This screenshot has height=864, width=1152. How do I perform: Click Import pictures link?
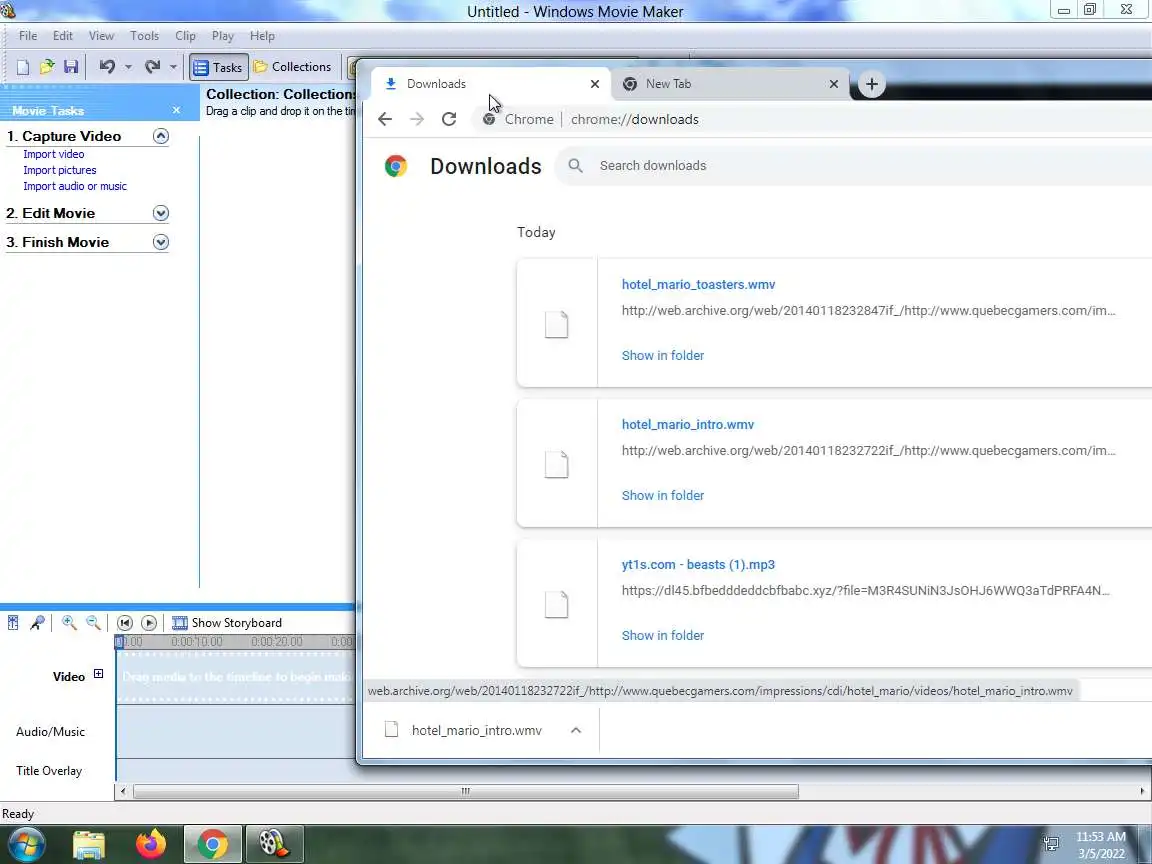click(60, 170)
